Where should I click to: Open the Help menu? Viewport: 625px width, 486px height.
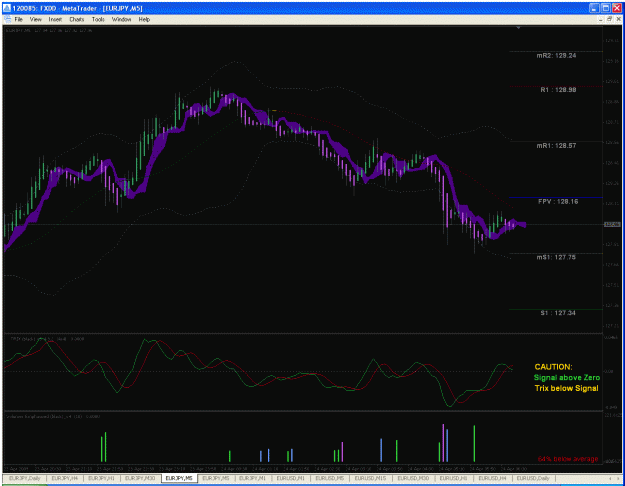point(144,19)
